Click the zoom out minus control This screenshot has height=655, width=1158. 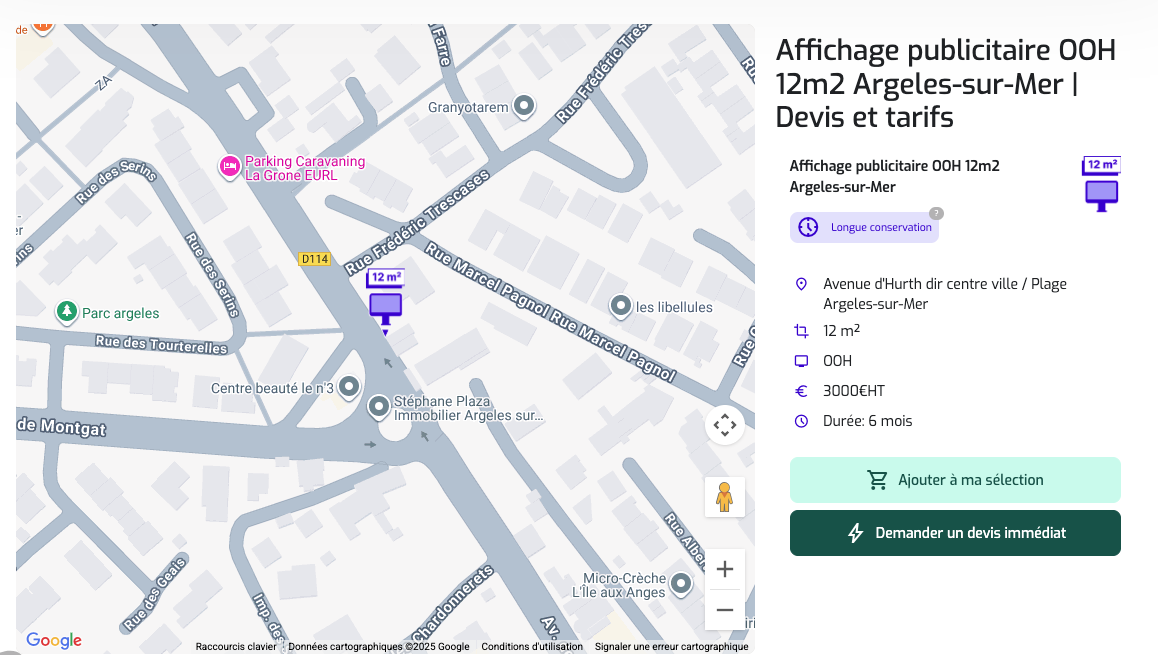(x=724, y=609)
